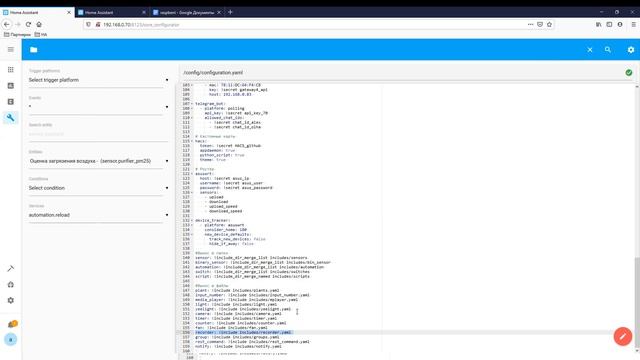The image size is (640, 360).
Task: Click the media_player include mplayer.yaml line
Action: click(247, 300)
